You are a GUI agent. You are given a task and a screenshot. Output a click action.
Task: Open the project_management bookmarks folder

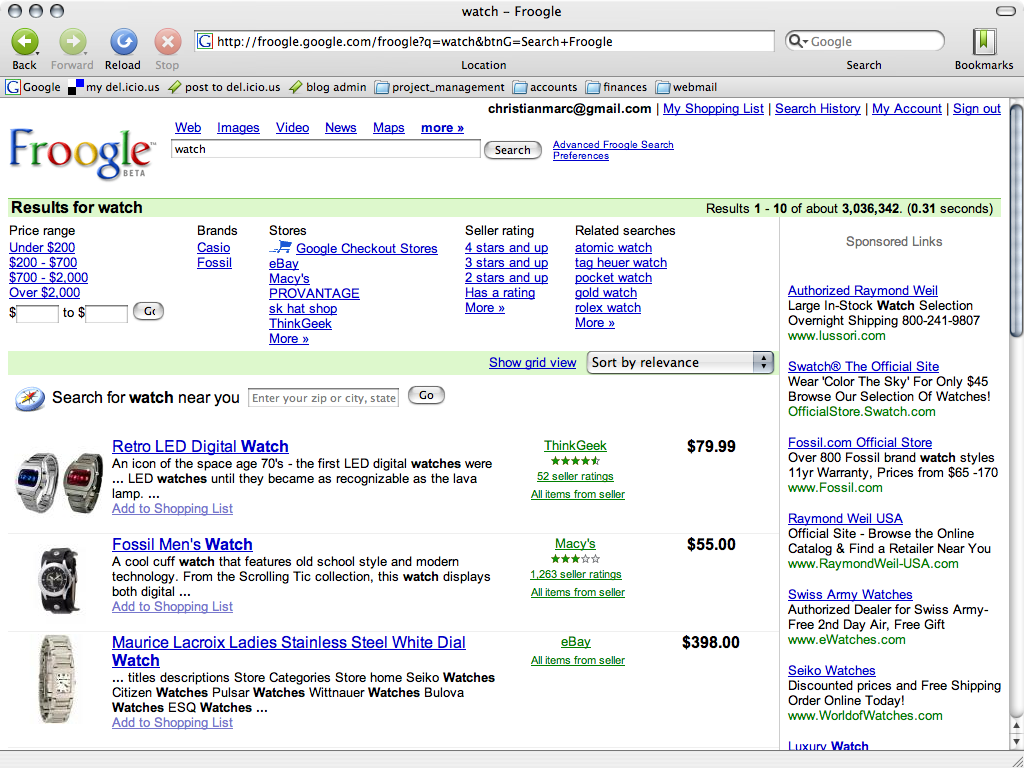[x=439, y=87]
